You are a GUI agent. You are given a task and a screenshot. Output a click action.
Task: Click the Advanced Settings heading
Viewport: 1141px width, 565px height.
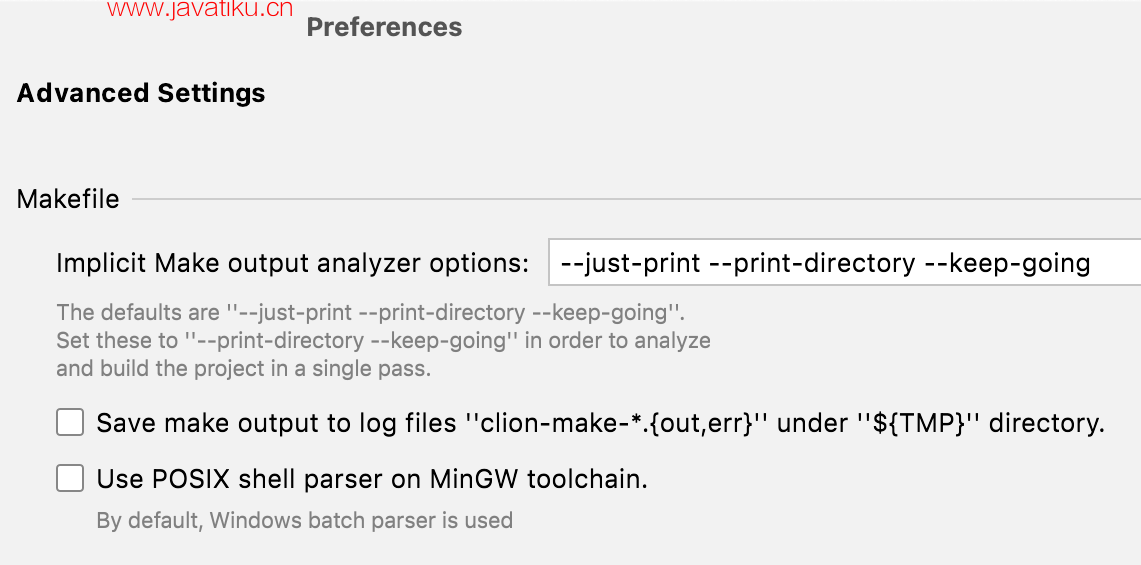coord(141,93)
